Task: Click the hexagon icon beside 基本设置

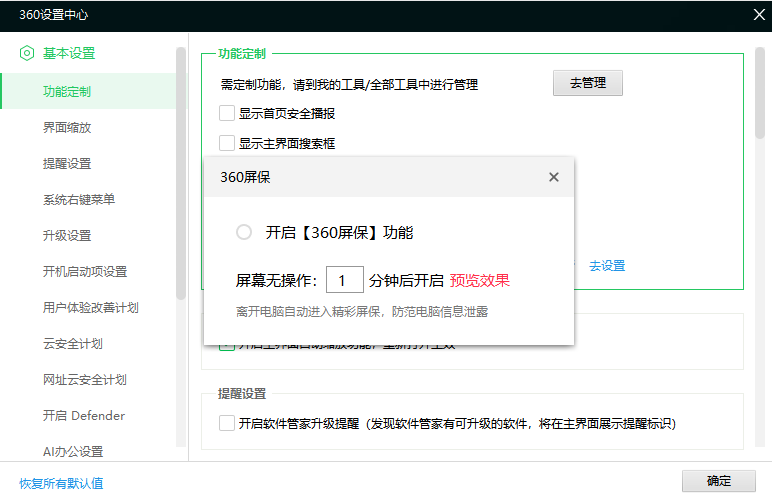Action: tap(27, 54)
